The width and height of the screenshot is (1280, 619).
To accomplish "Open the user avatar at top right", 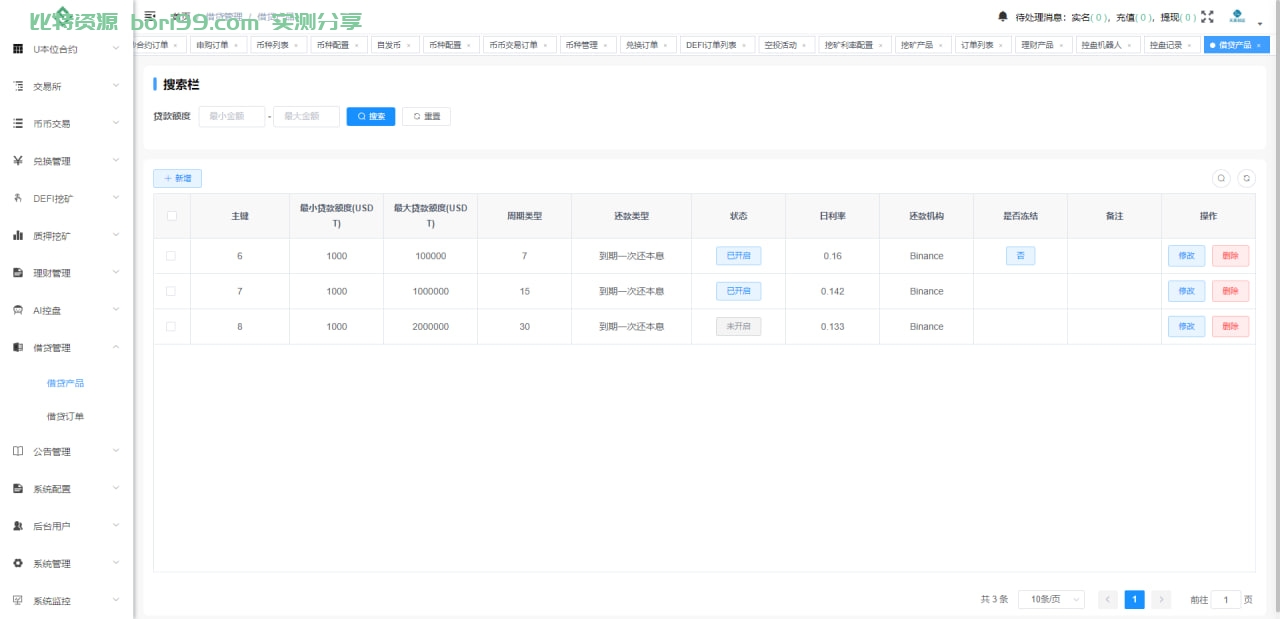I will 1237,17.
